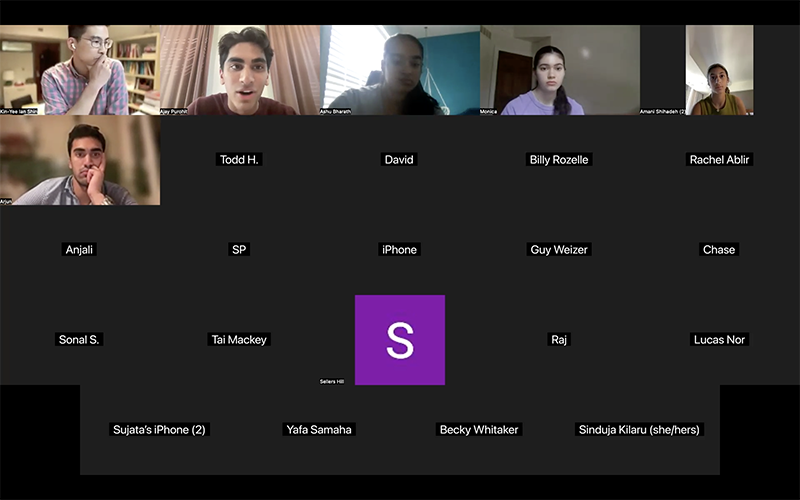
Task: Select the video tile labeled Monica
Action: 559,70
